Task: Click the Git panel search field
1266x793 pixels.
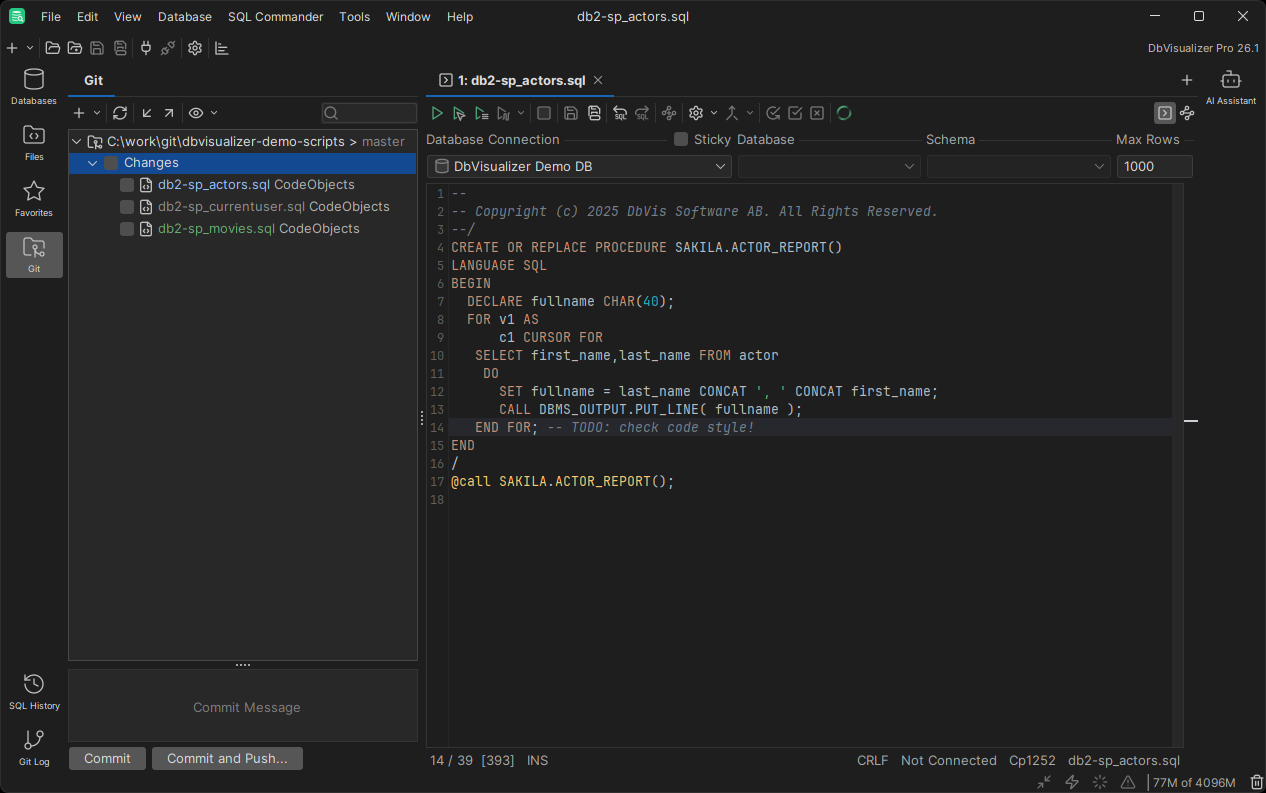Action: tap(369, 113)
